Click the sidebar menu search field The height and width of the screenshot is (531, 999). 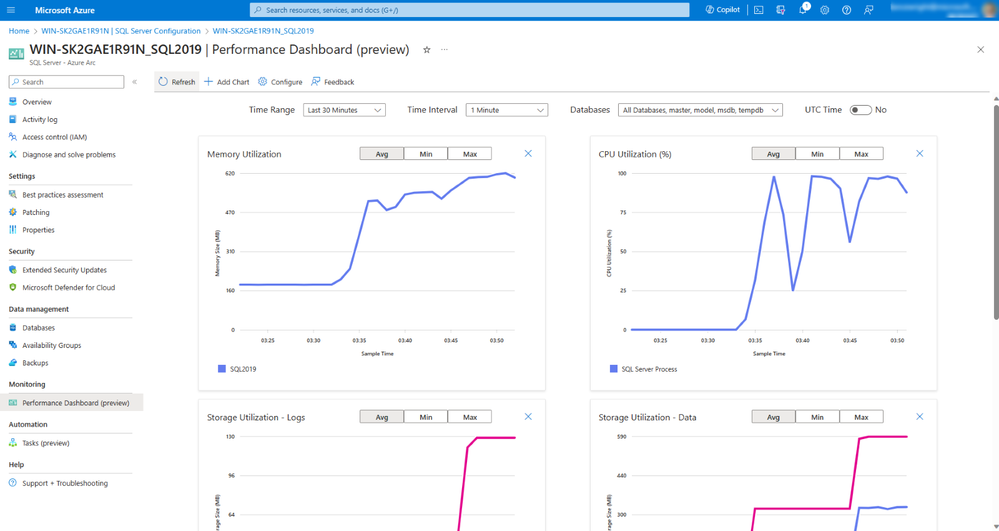click(x=66, y=82)
